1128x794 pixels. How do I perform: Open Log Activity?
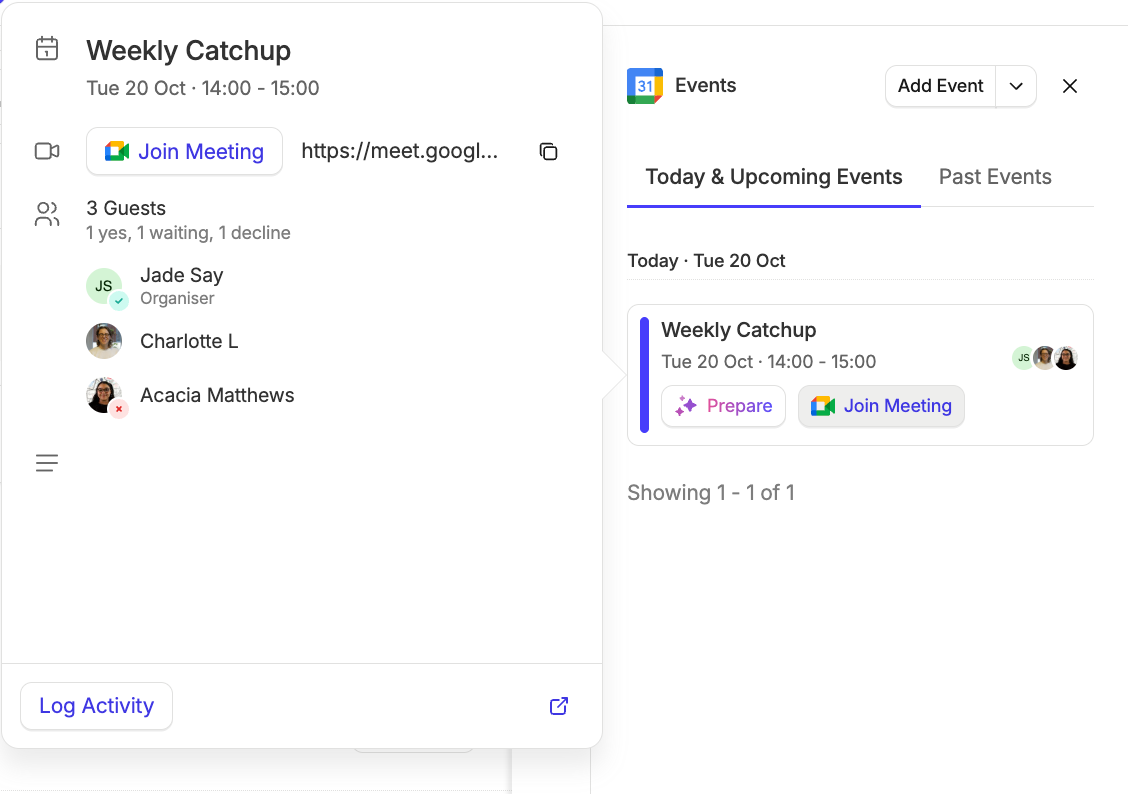96,706
